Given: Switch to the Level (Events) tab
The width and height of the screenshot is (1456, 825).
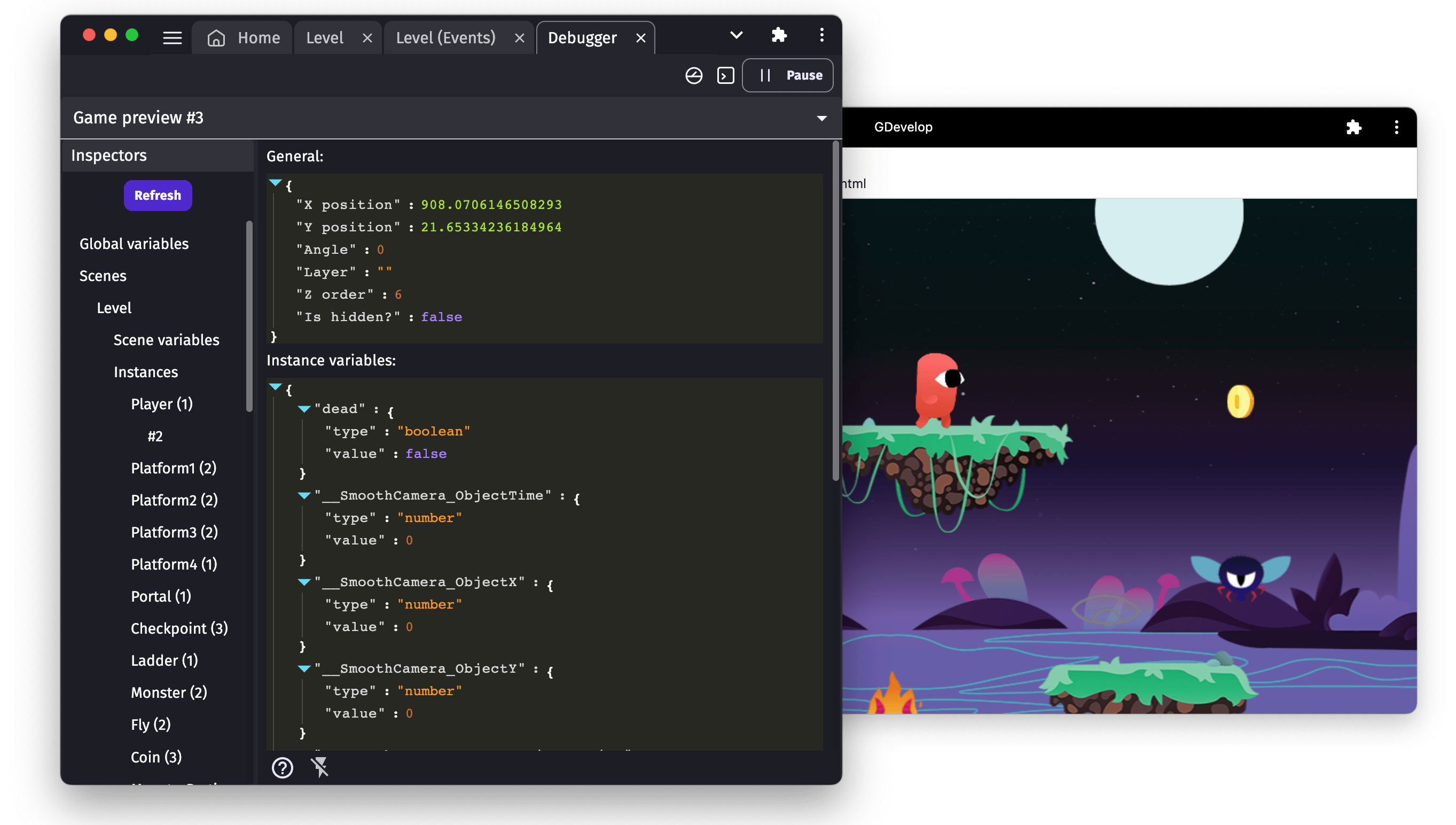Looking at the screenshot, I should point(445,38).
